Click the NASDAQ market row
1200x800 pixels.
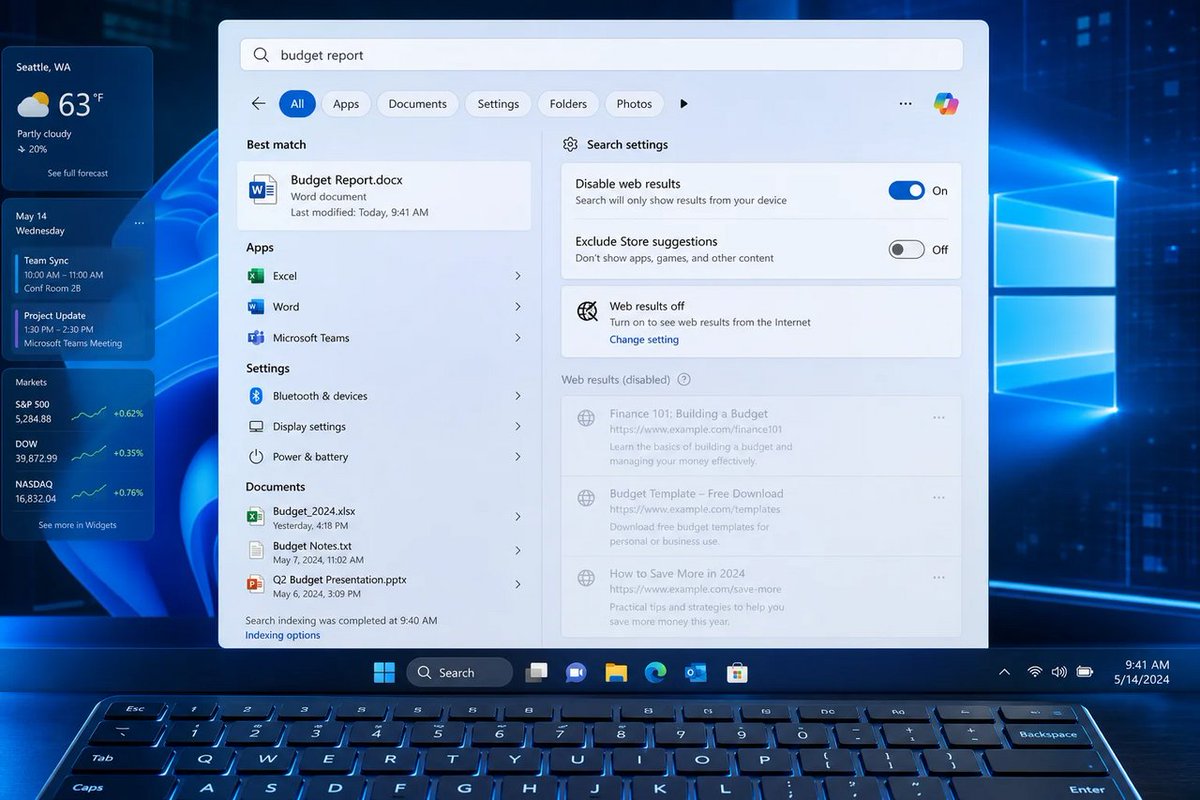coord(79,491)
